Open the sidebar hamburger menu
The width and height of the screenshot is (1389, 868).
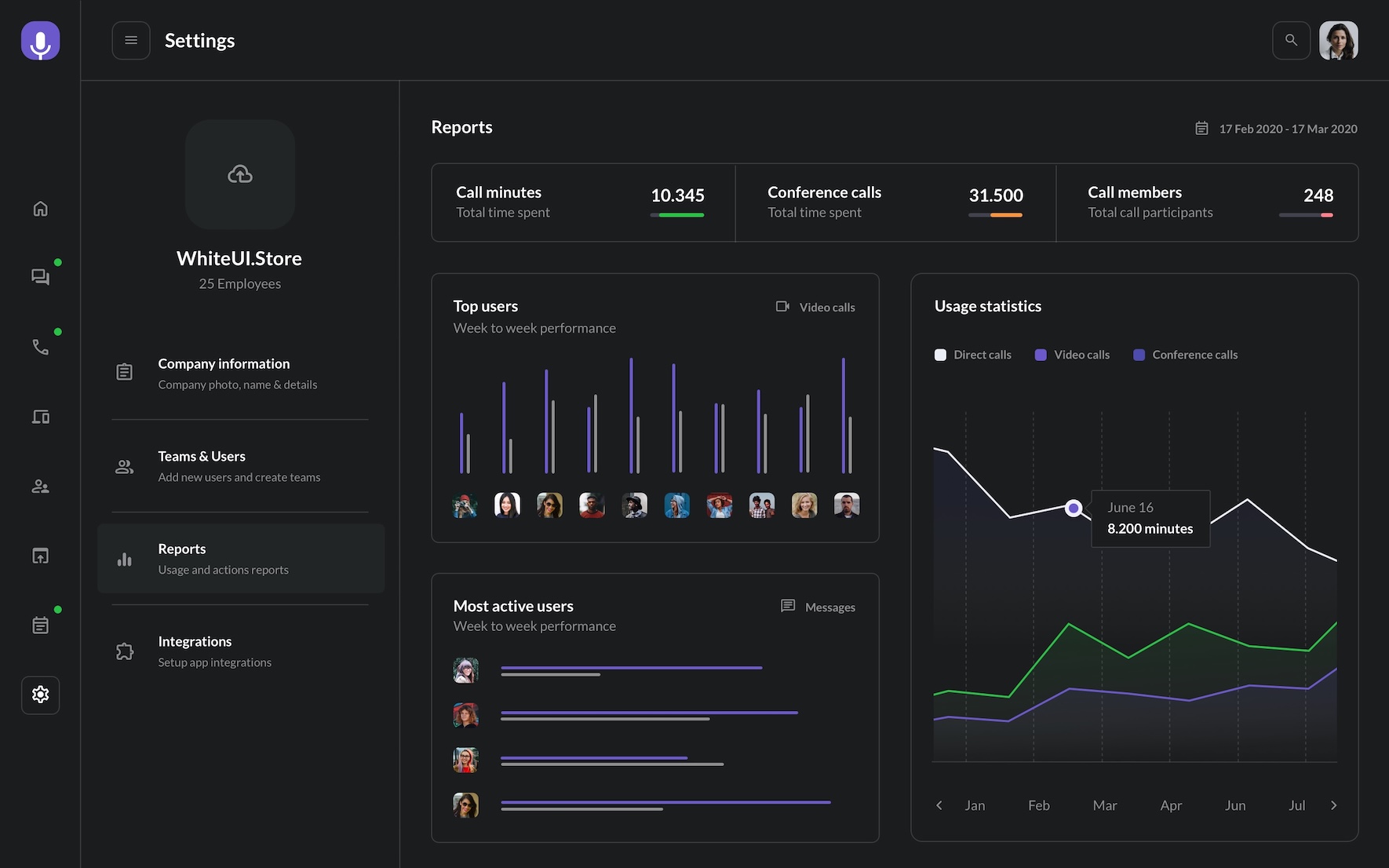131,40
